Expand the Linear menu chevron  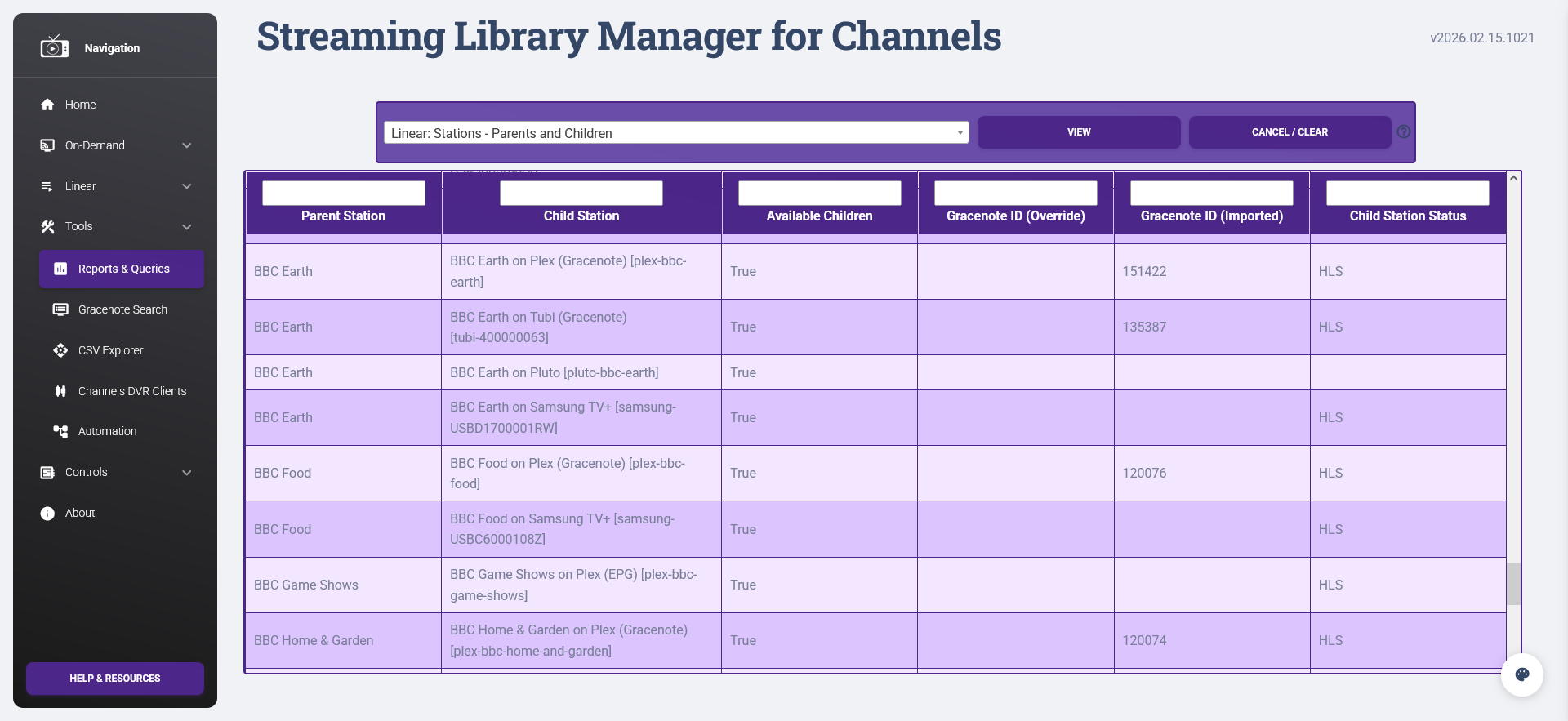pos(187,186)
